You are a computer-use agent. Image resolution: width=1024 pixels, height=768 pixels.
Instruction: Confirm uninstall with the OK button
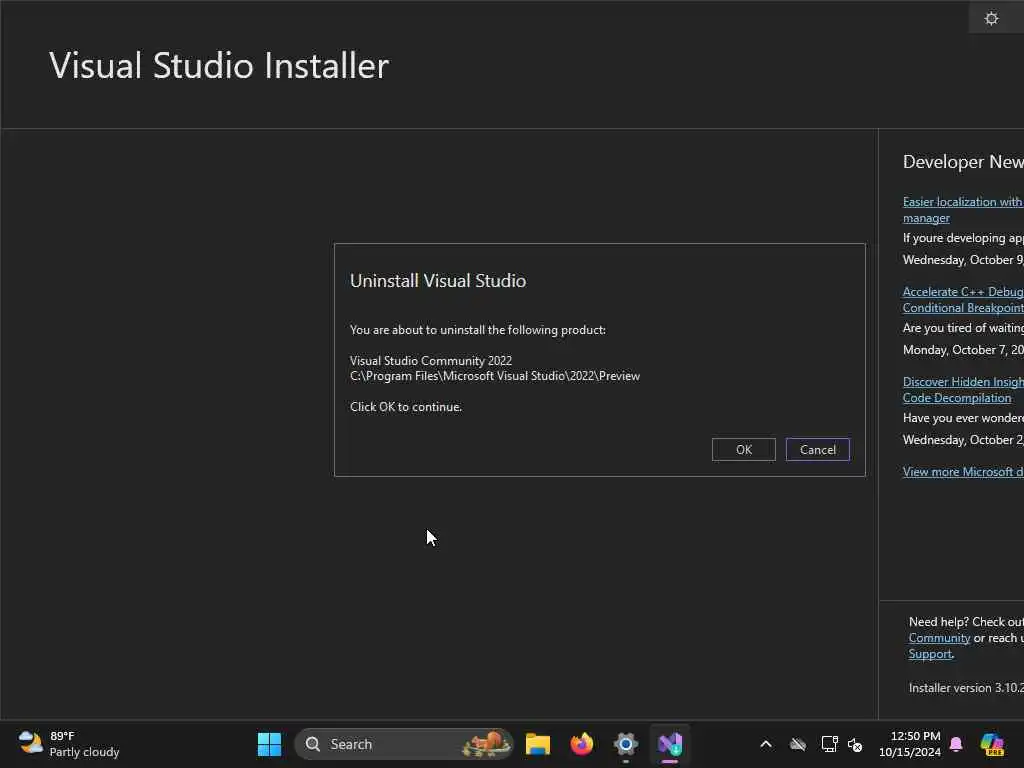coord(743,449)
